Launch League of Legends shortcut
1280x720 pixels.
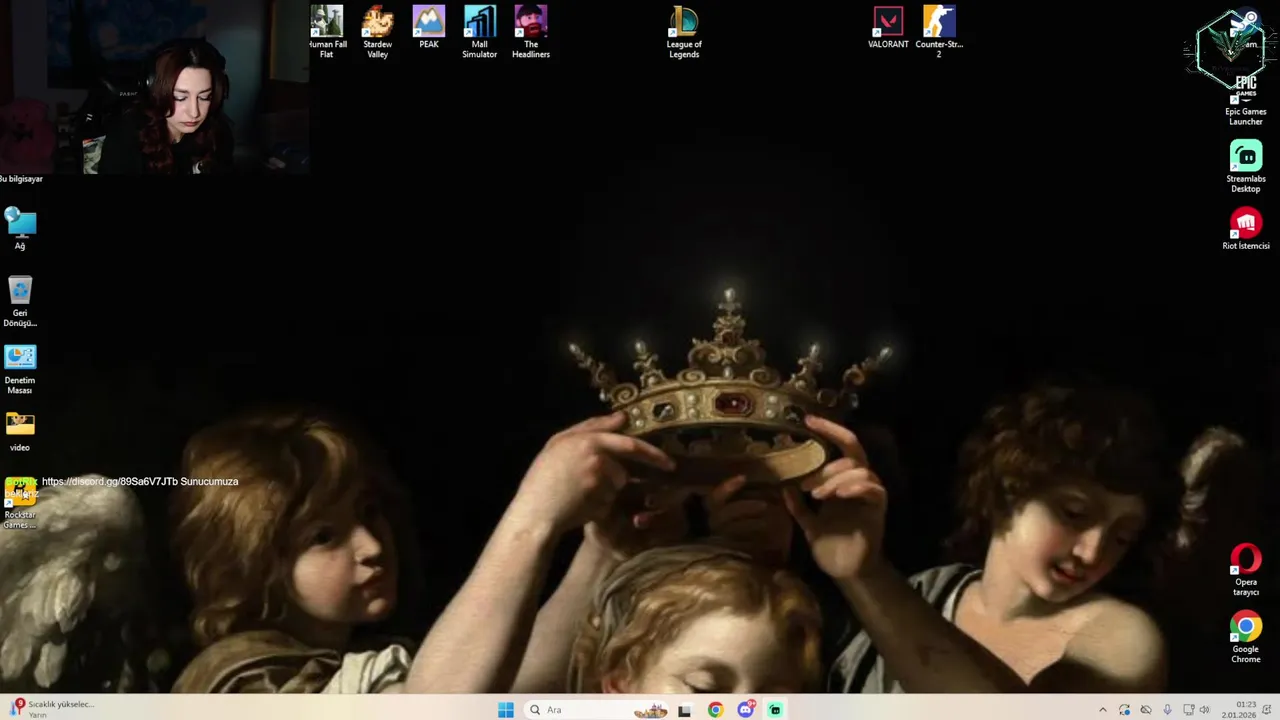(684, 32)
